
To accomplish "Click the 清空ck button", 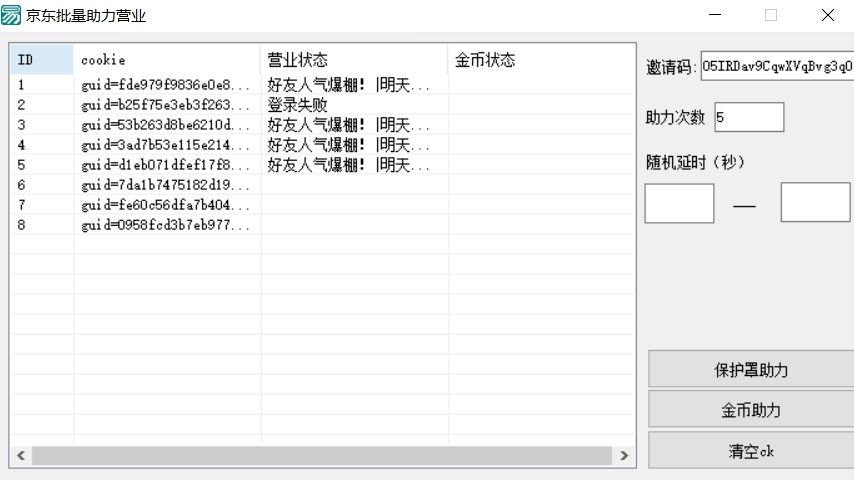I will tap(751, 450).
